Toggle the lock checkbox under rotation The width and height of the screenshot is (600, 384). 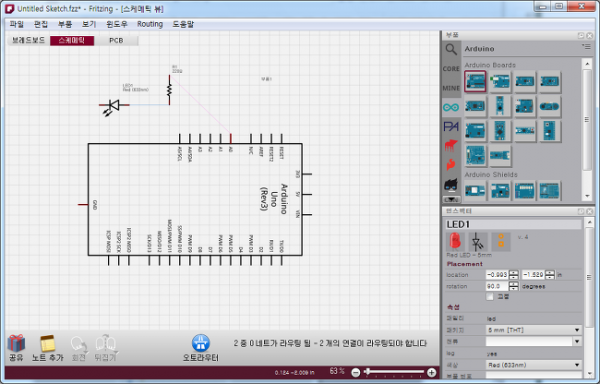[490, 297]
